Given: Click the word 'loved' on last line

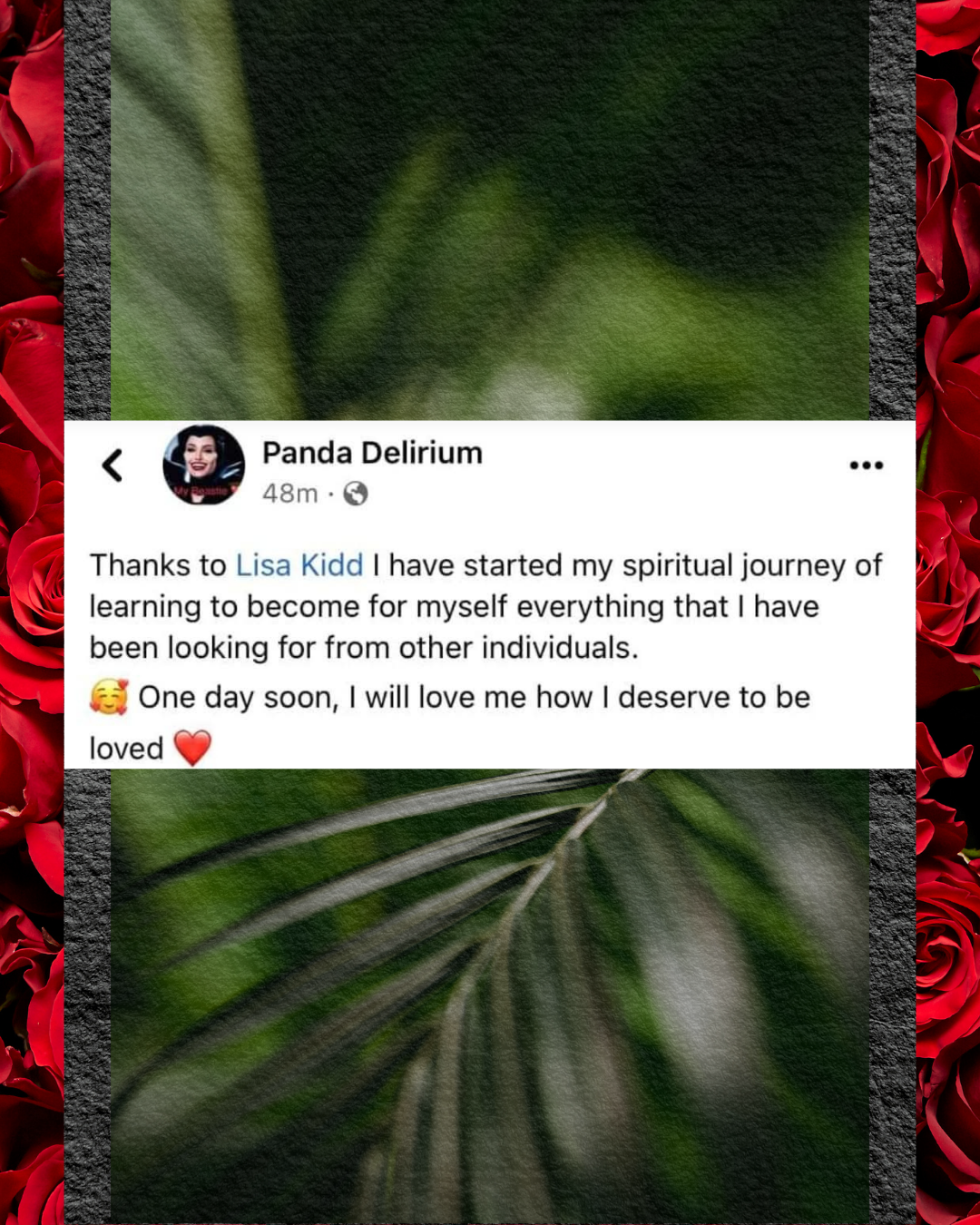Looking at the screenshot, I should (x=126, y=749).
